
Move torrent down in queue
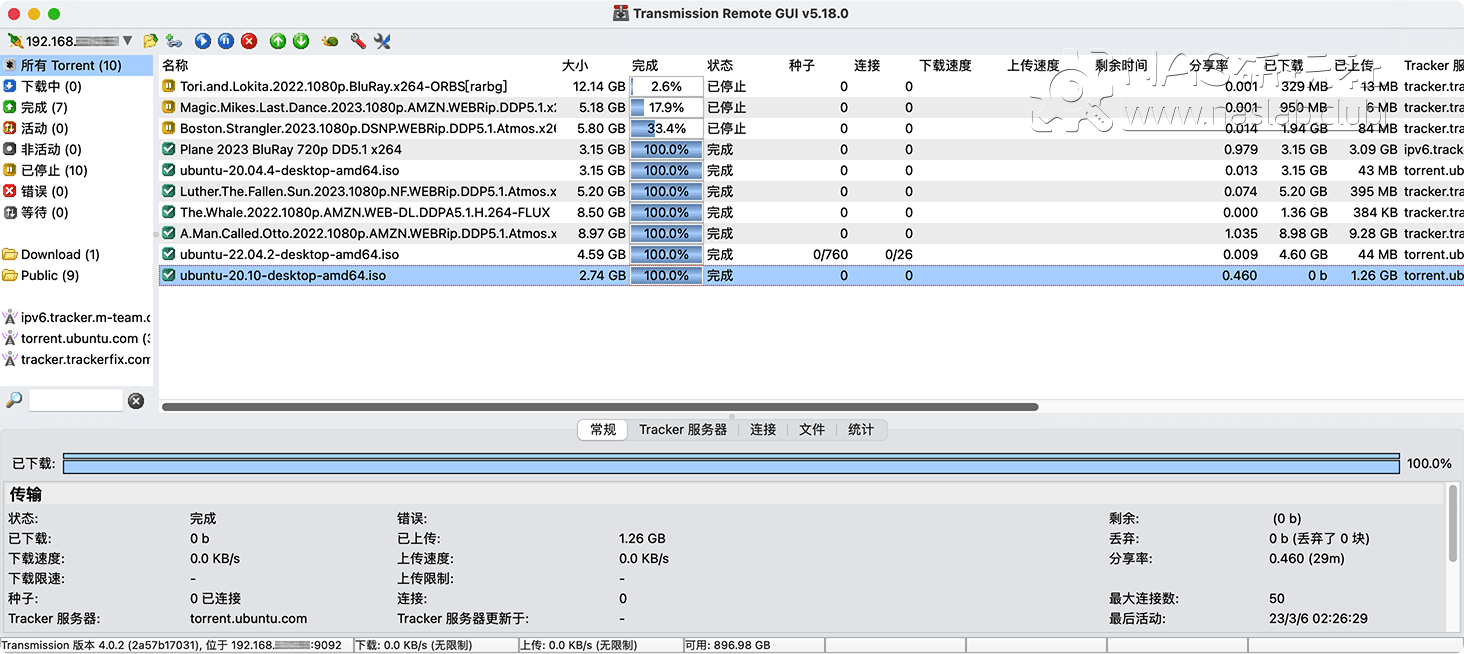[x=300, y=41]
